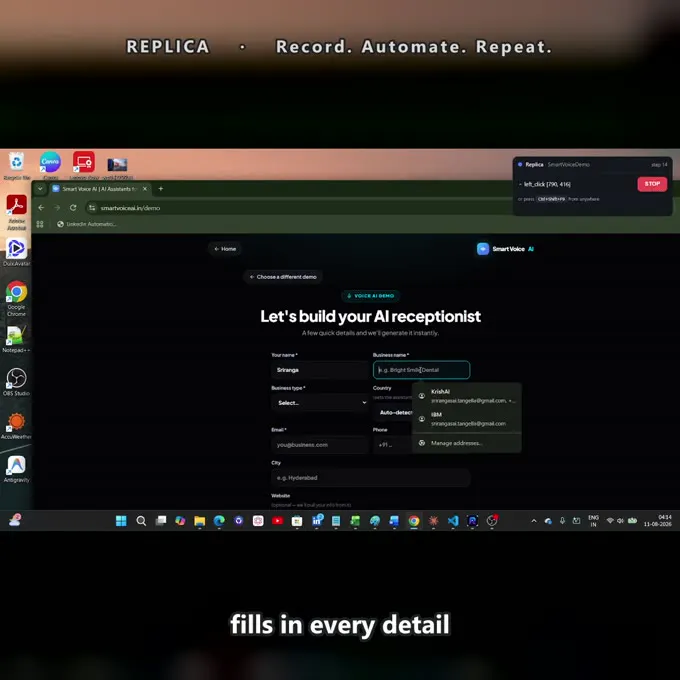Click the Your name field
The height and width of the screenshot is (680, 680).
coord(320,370)
